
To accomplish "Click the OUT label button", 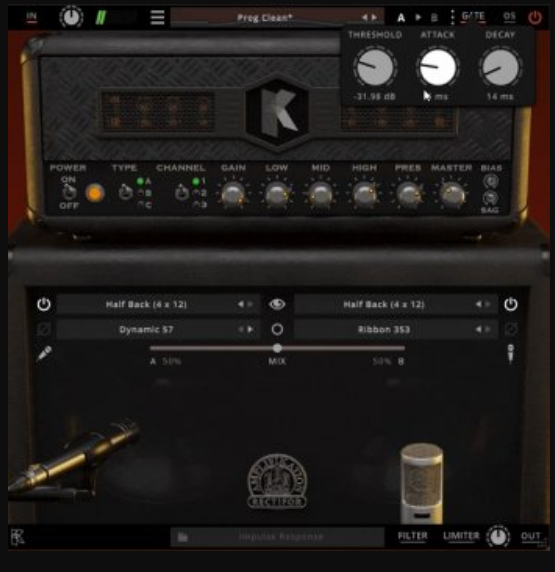I will [531, 536].
